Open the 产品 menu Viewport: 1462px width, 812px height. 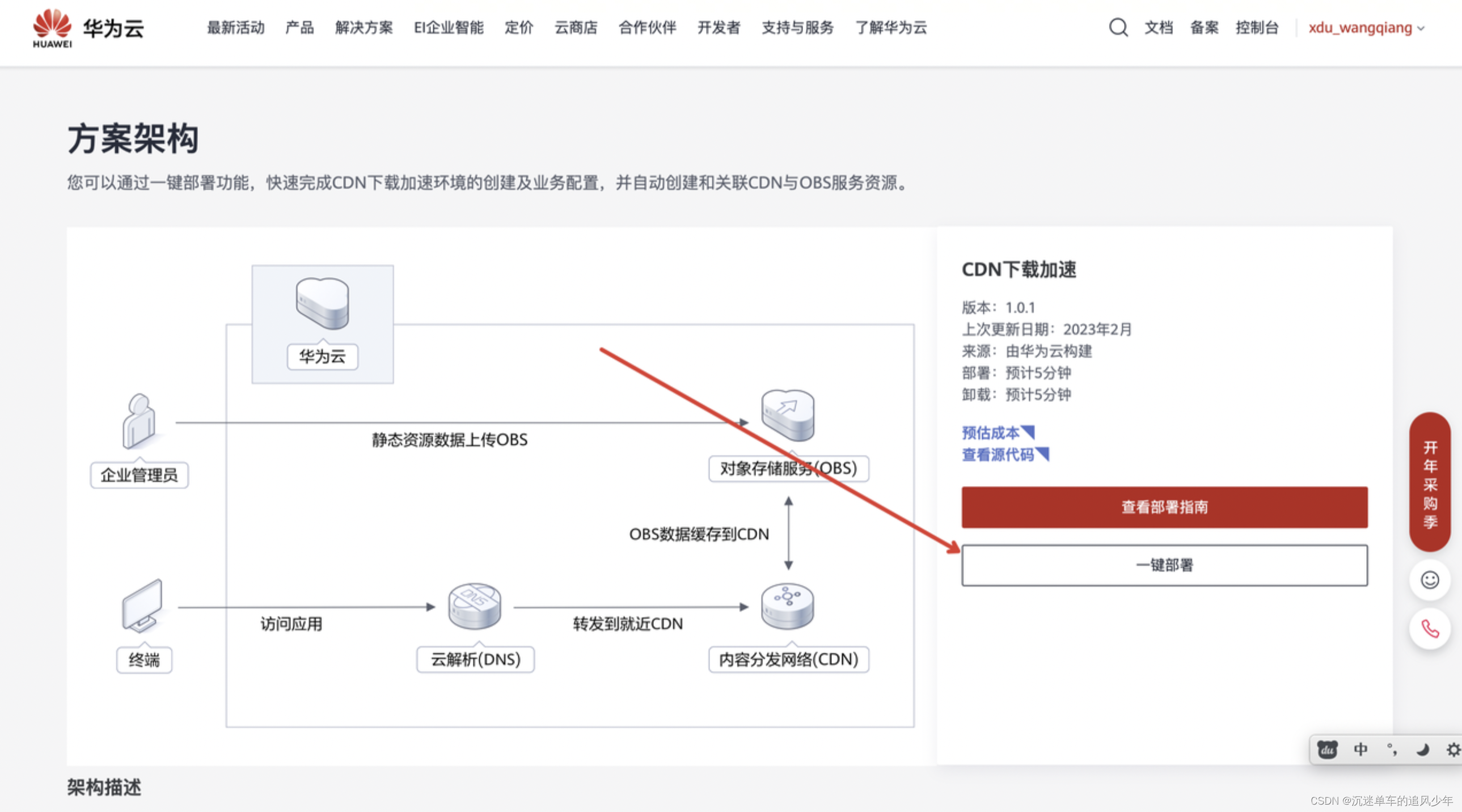[x=299, y=28]
